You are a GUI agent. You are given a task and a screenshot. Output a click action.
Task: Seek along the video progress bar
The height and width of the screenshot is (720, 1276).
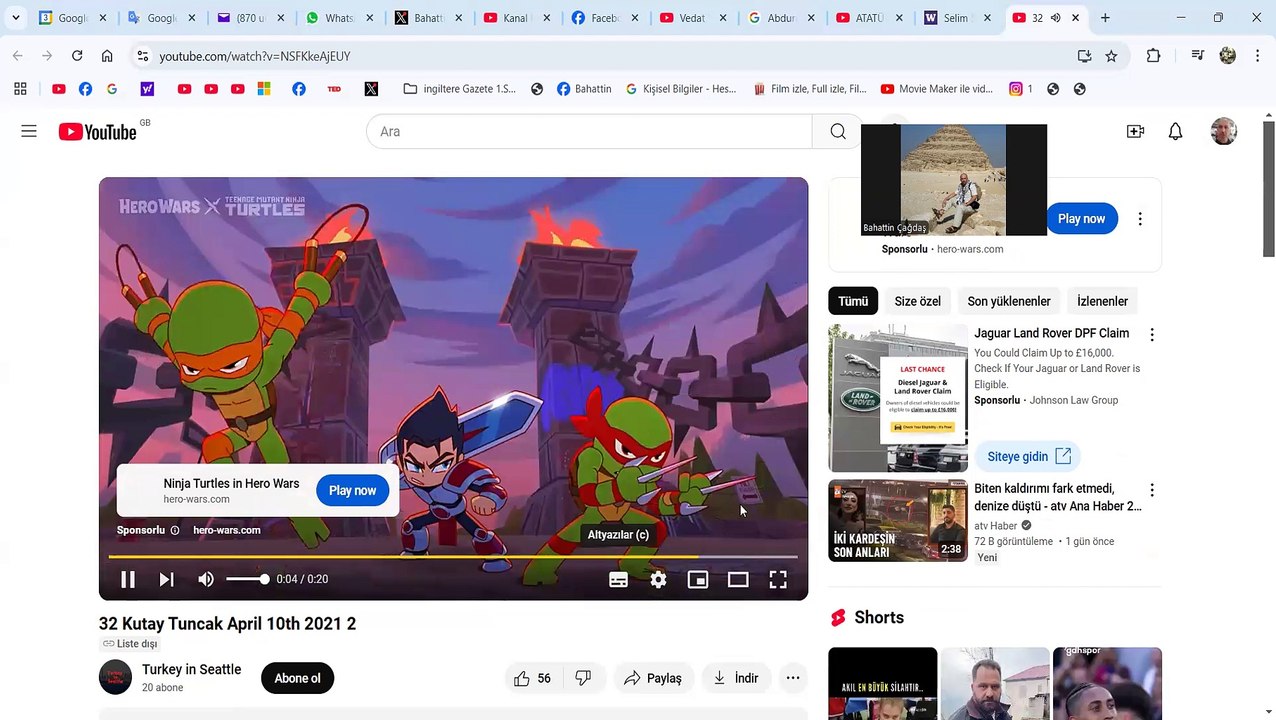point(453,556)
